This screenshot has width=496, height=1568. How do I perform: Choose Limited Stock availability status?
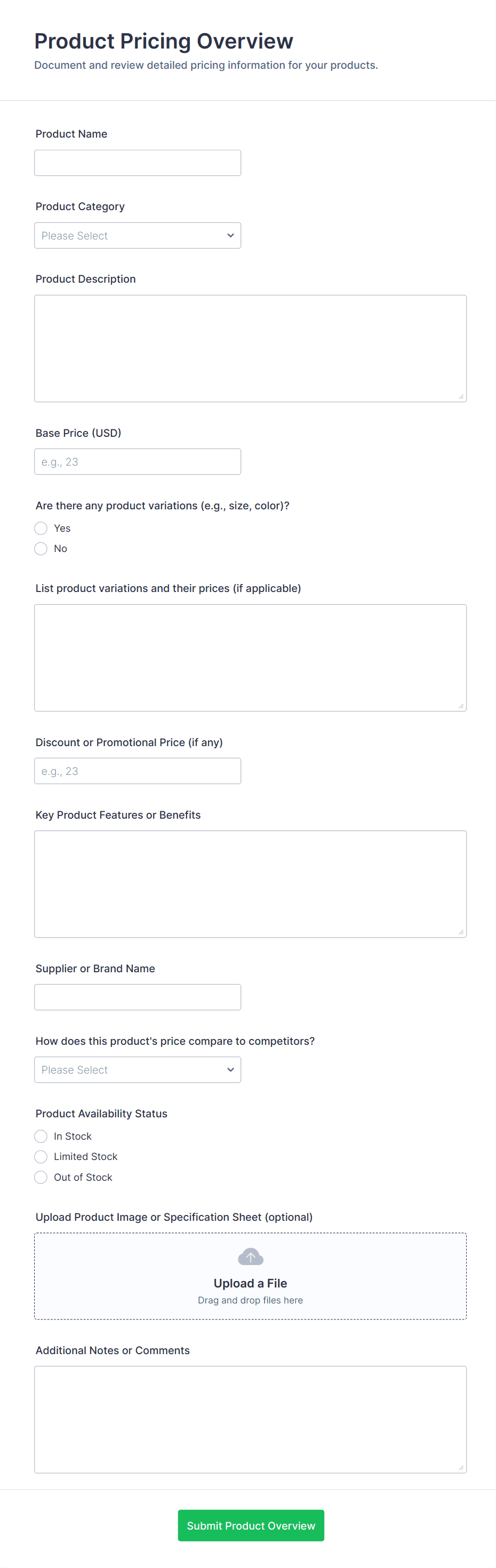tap(41, 1156)
